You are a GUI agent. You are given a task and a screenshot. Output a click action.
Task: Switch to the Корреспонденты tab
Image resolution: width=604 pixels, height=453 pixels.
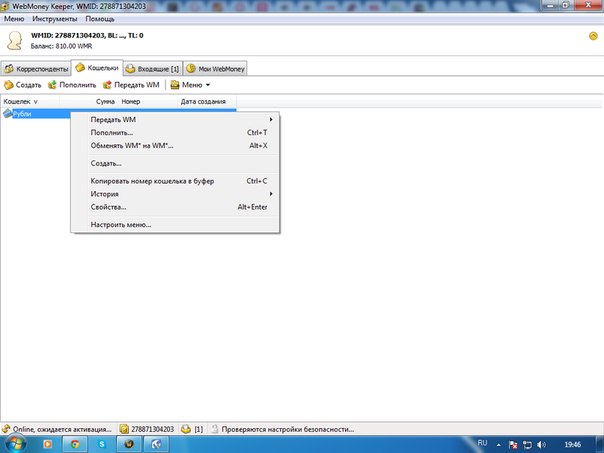pyautogui.click(x=36, y=69)
